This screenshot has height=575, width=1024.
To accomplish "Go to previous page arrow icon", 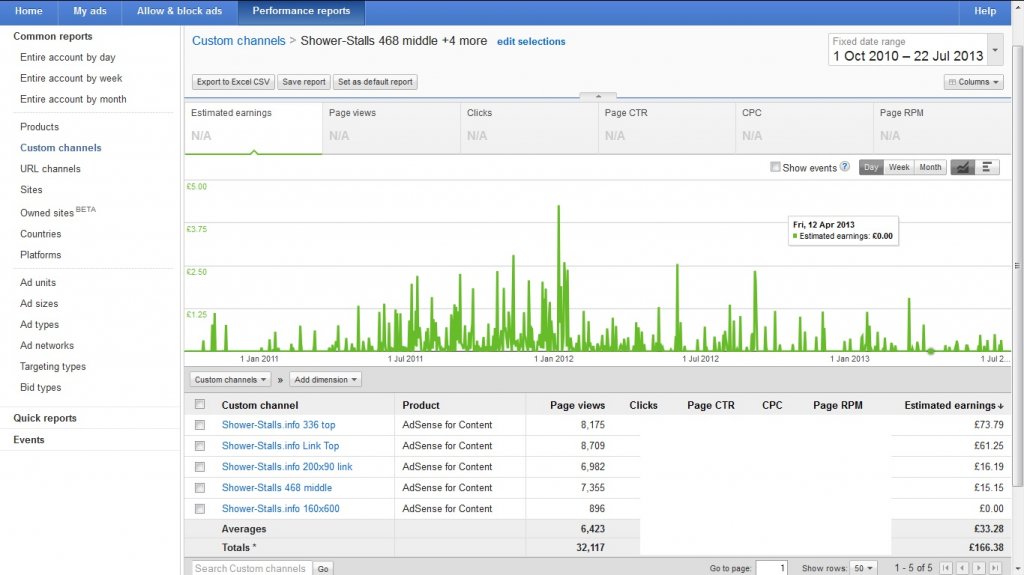I will click(x=961, y=568).
